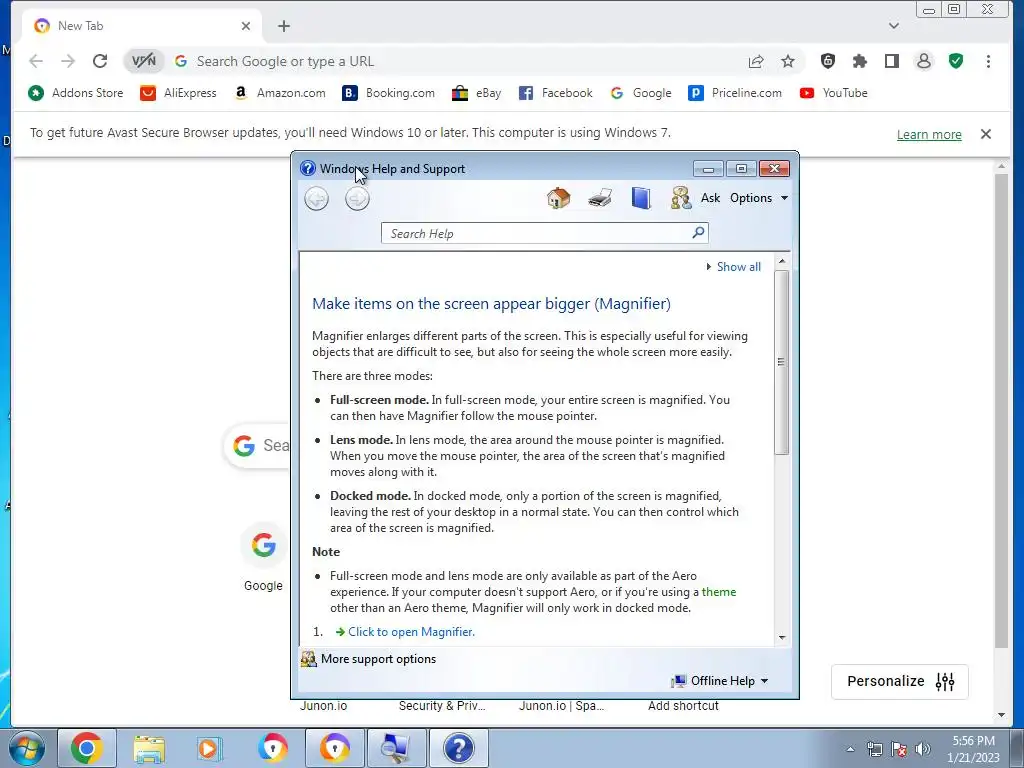
Task: Click the browser page scrollbar down arrow
Action: pyautogui.click(x=1002, y=715)
